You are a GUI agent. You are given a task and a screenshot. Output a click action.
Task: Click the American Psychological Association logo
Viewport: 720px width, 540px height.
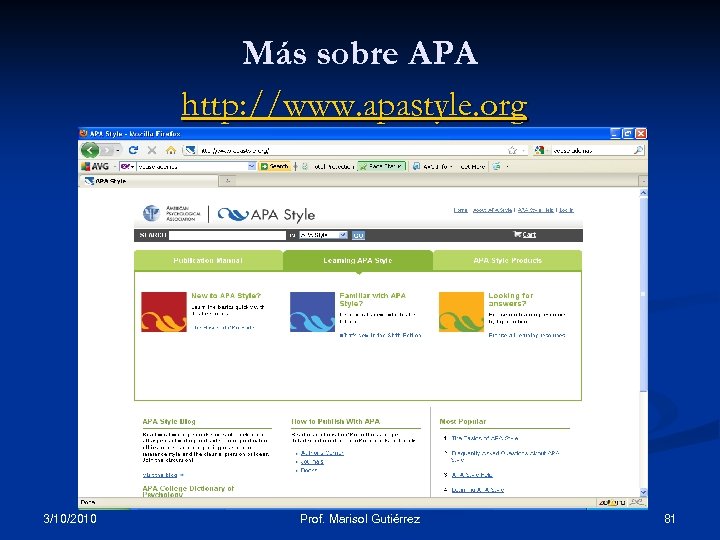(171, 214)
